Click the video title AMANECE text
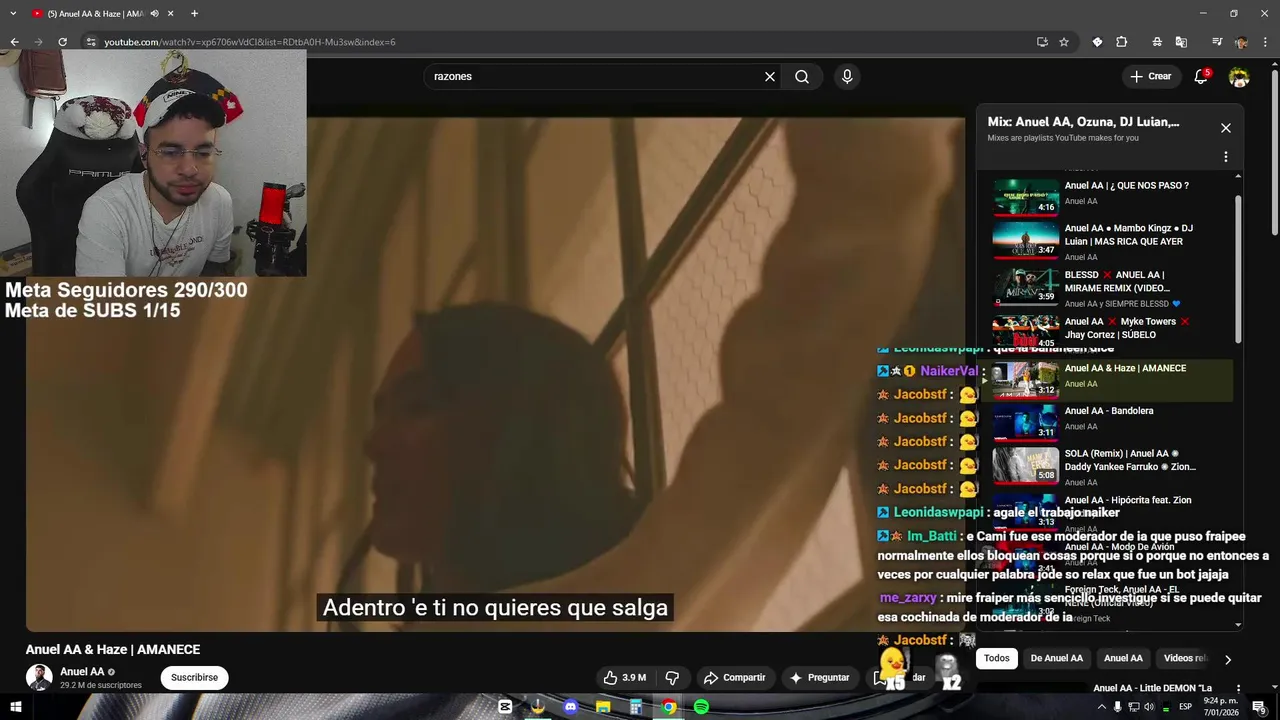 pyautogui.click(x=113, y=649)
